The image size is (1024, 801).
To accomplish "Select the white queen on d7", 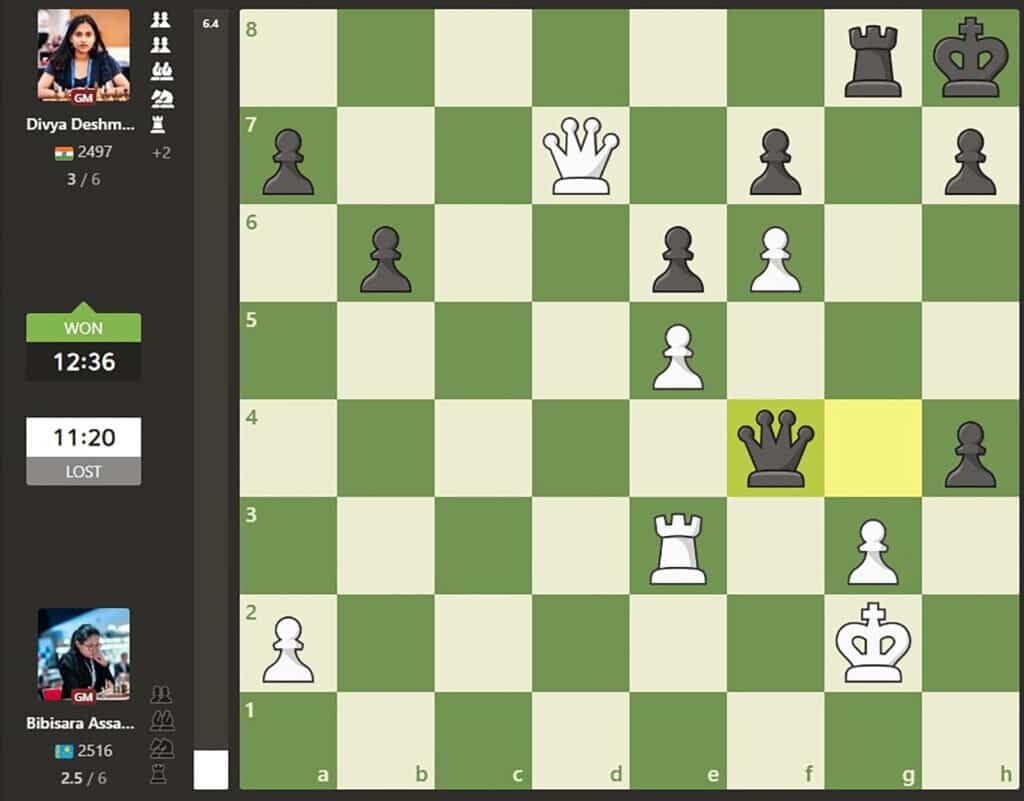I will pos(582,155).
